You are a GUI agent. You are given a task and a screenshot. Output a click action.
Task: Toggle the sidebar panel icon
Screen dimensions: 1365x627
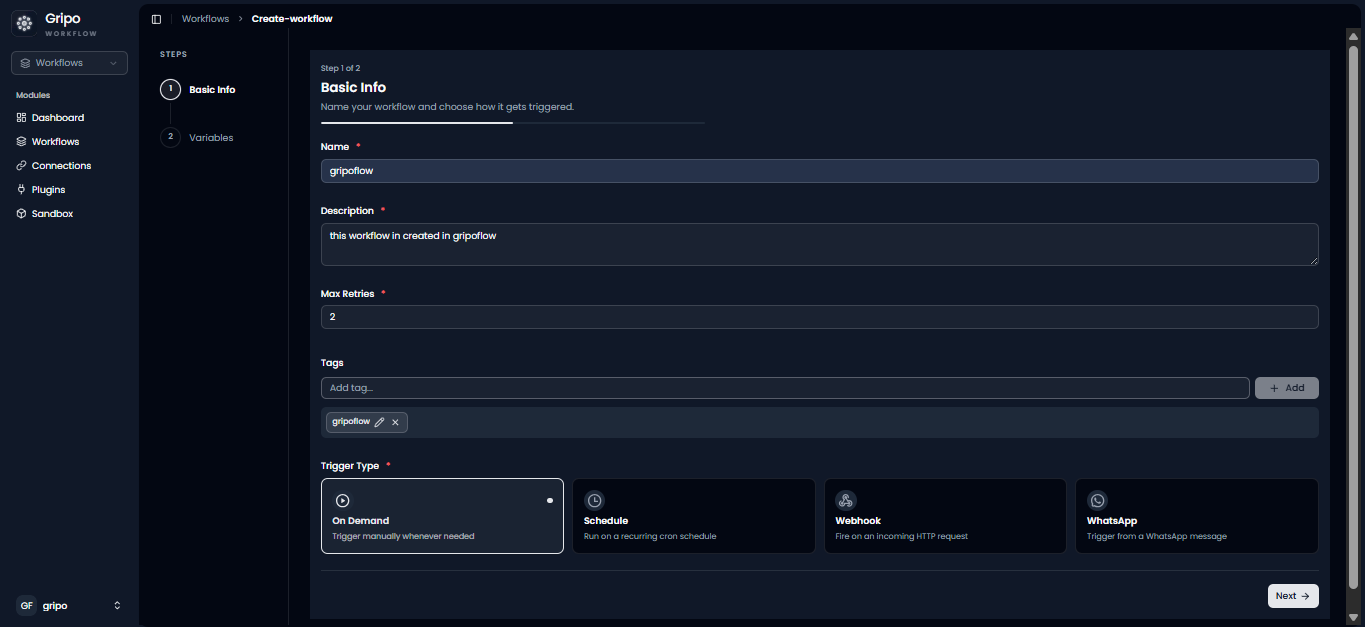[156, 19]
